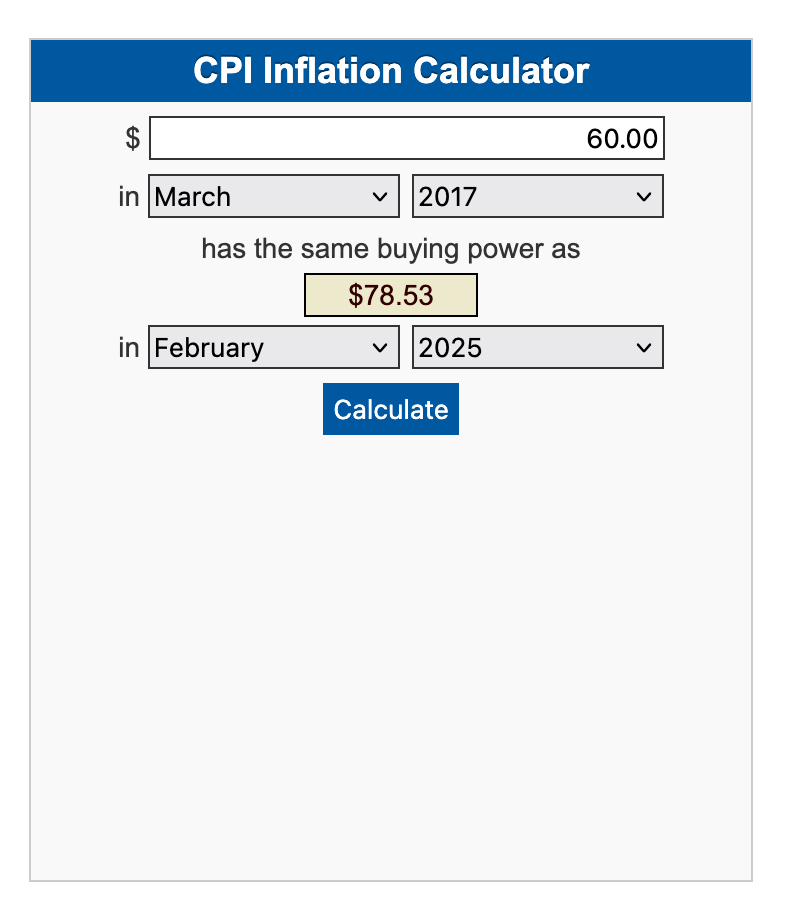Open the February ending month dropdown

(x=273, y=347)
